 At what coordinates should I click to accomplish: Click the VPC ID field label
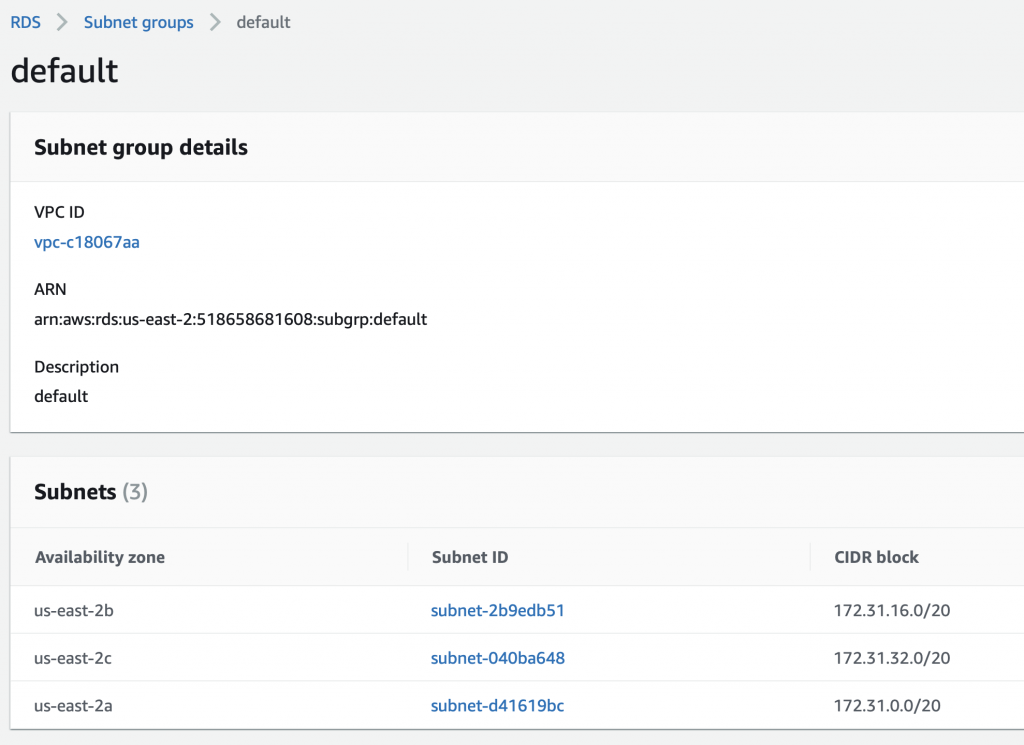[x=59, y=212]
